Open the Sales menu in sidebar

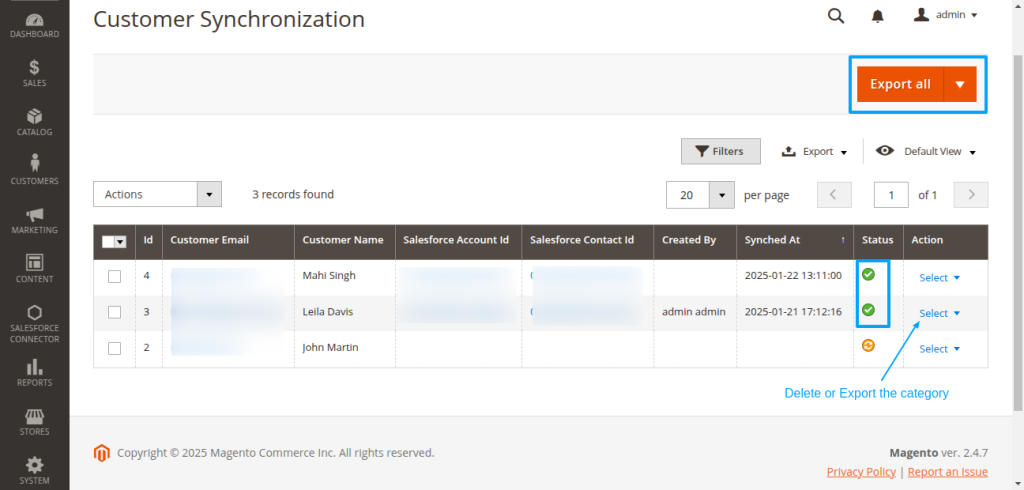click(35, 73)
